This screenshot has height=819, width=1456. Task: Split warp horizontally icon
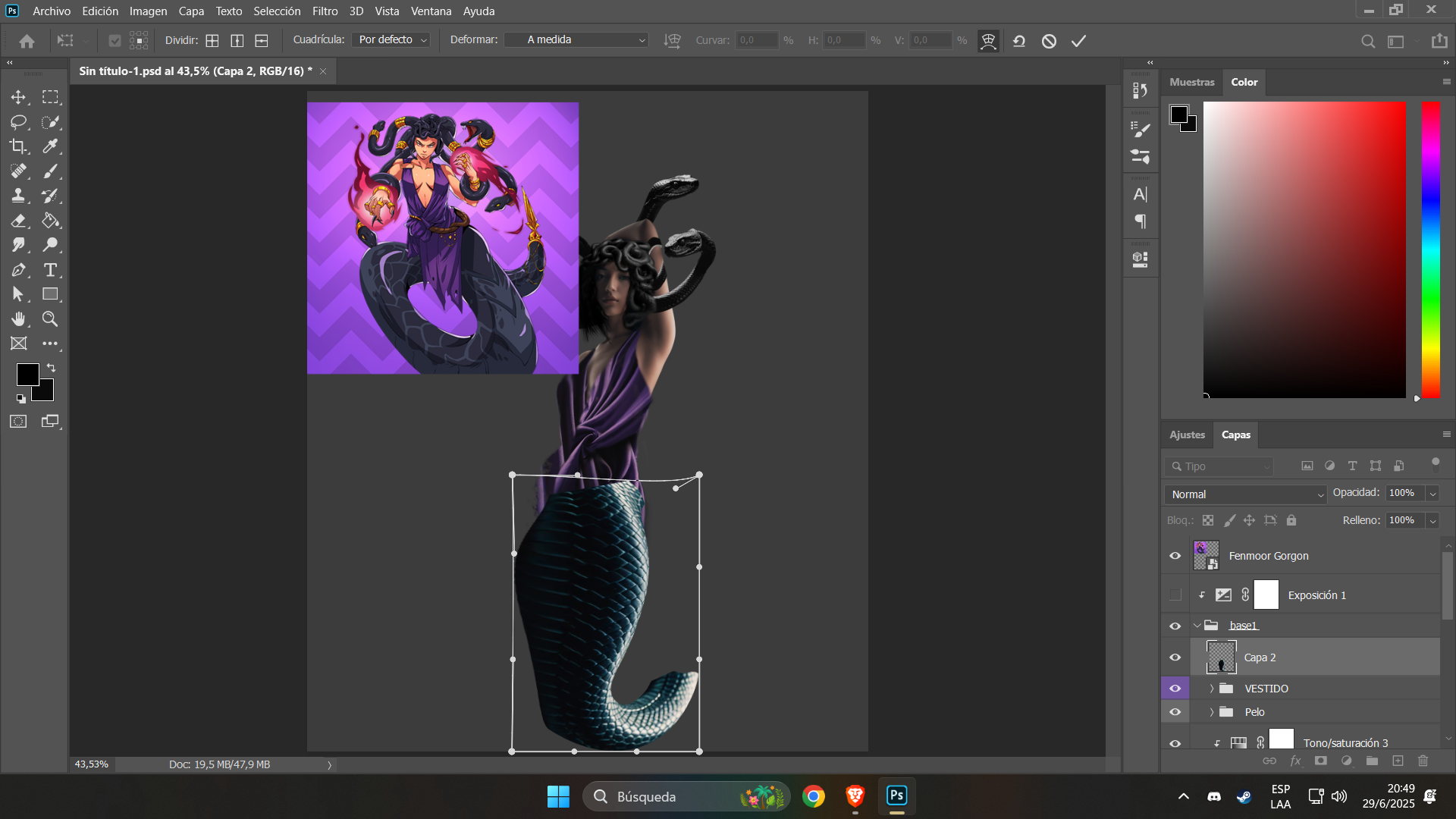click(x=262, y=40)
